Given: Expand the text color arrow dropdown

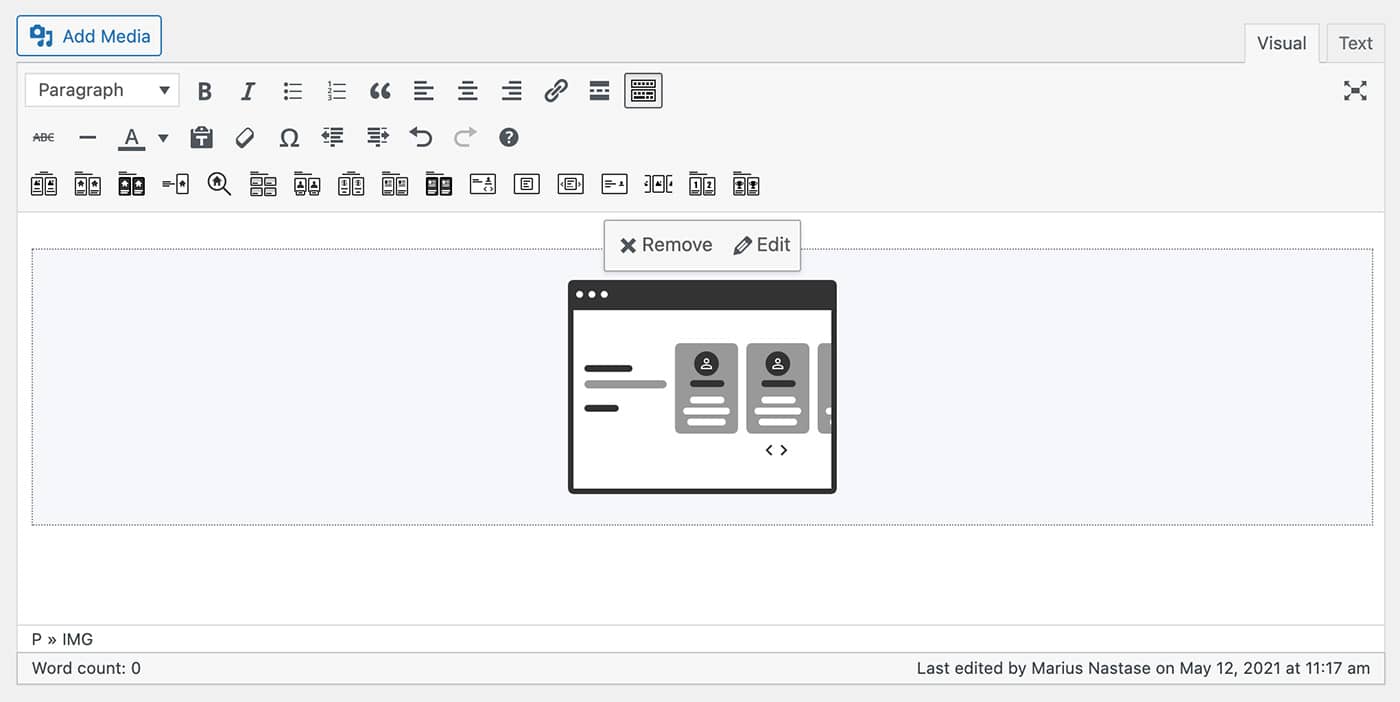Looking at the screenshot, I should [163, 138].
